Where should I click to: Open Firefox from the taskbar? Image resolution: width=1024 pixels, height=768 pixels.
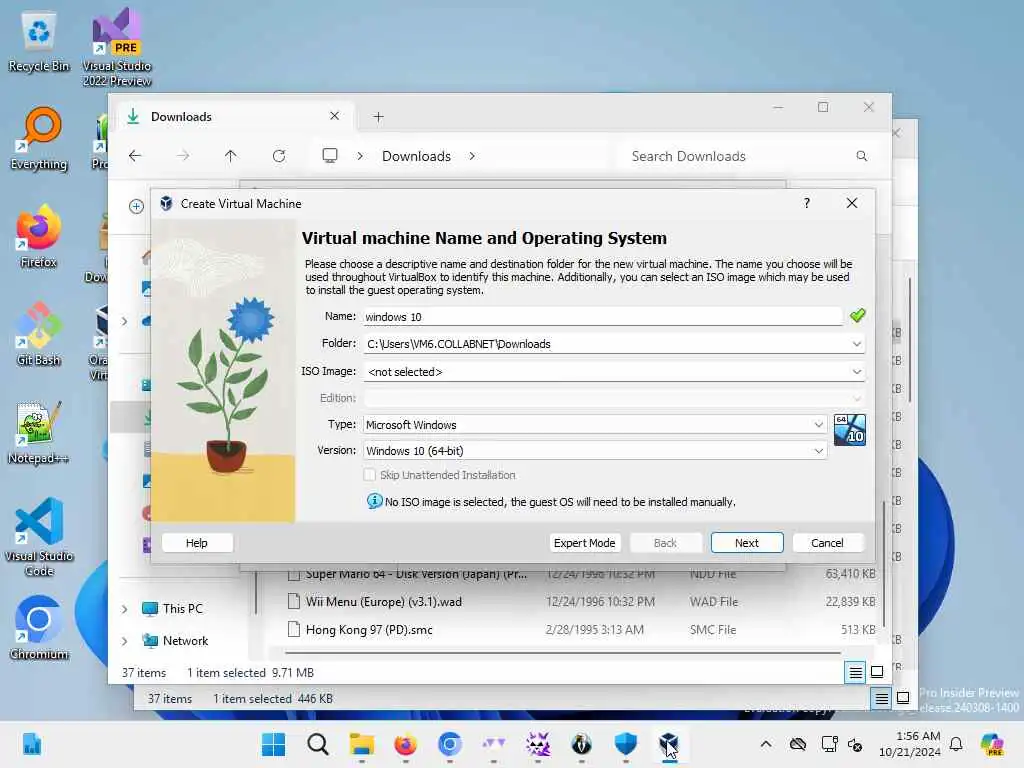406,744
